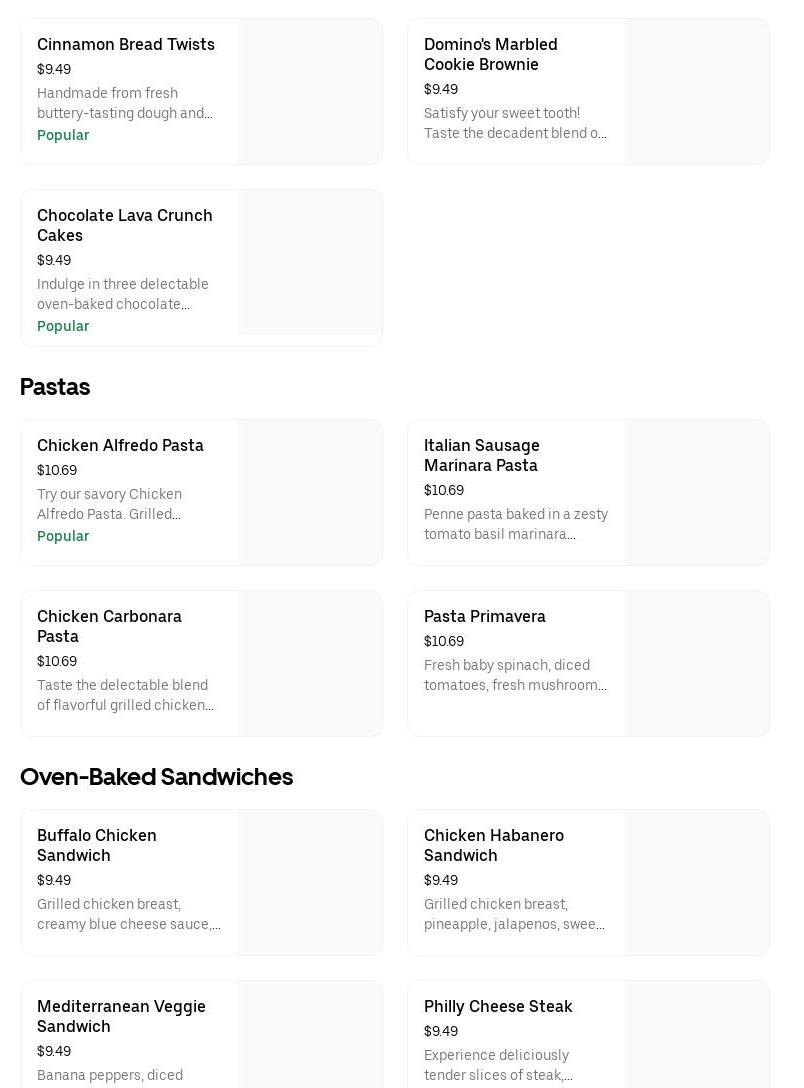Viewport: 804px width, 1088px height.
Task: Pick the Buffalo Chicken Sandwich title
Action: pyautogui.click(x=97, y=845)
